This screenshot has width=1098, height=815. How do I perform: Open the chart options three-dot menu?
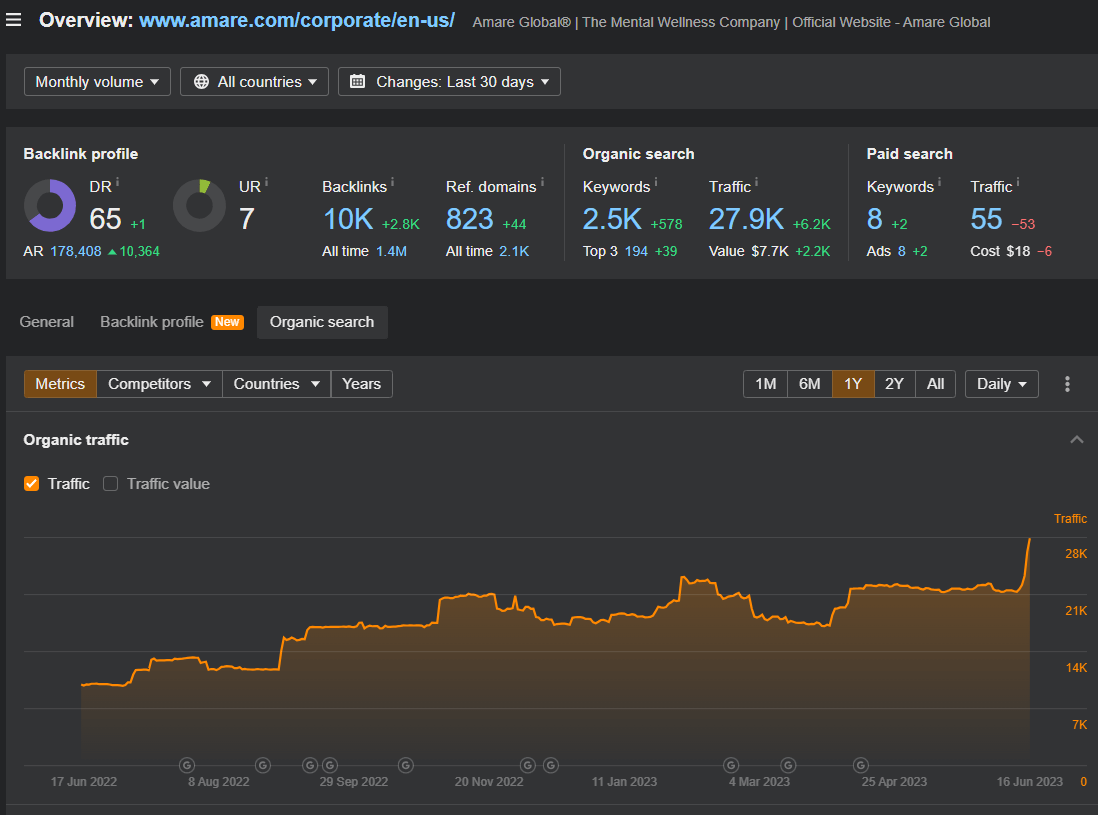pyautogui.click(x=1067, y=384)
